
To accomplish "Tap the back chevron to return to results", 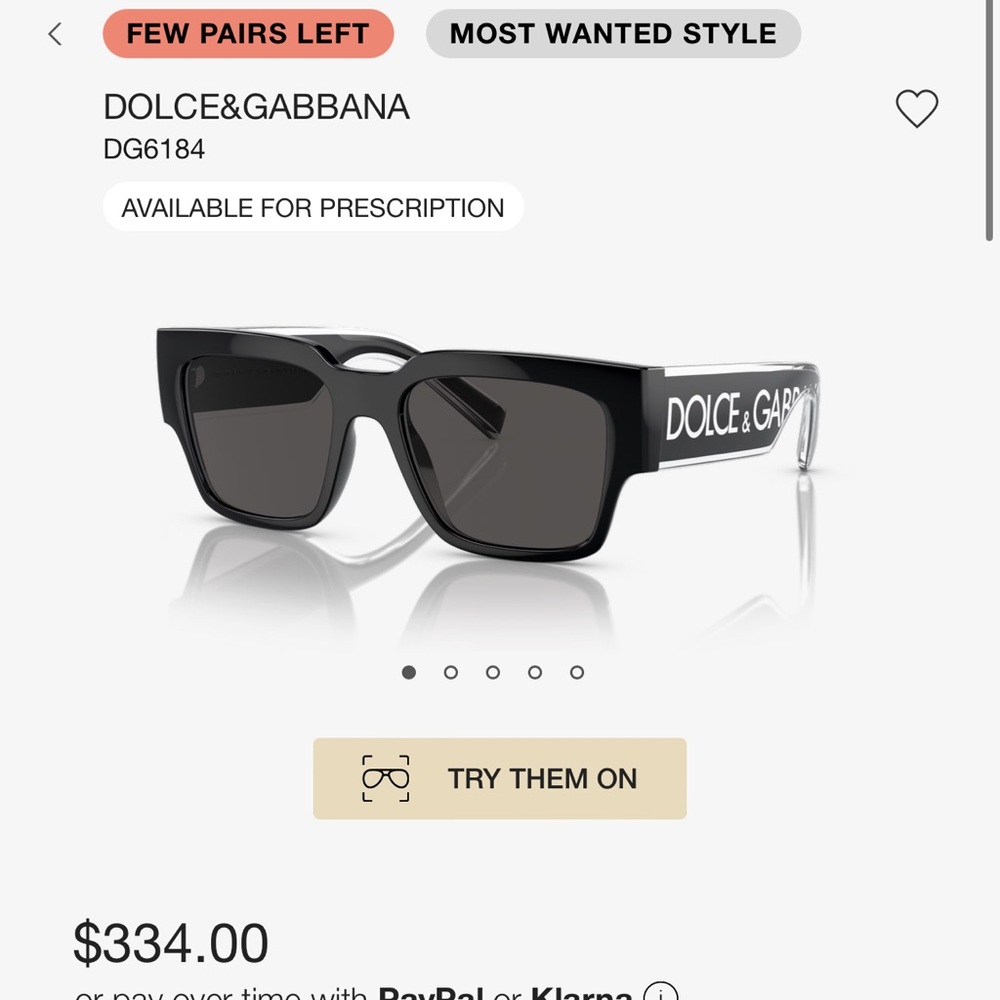I will pos(55,33).
